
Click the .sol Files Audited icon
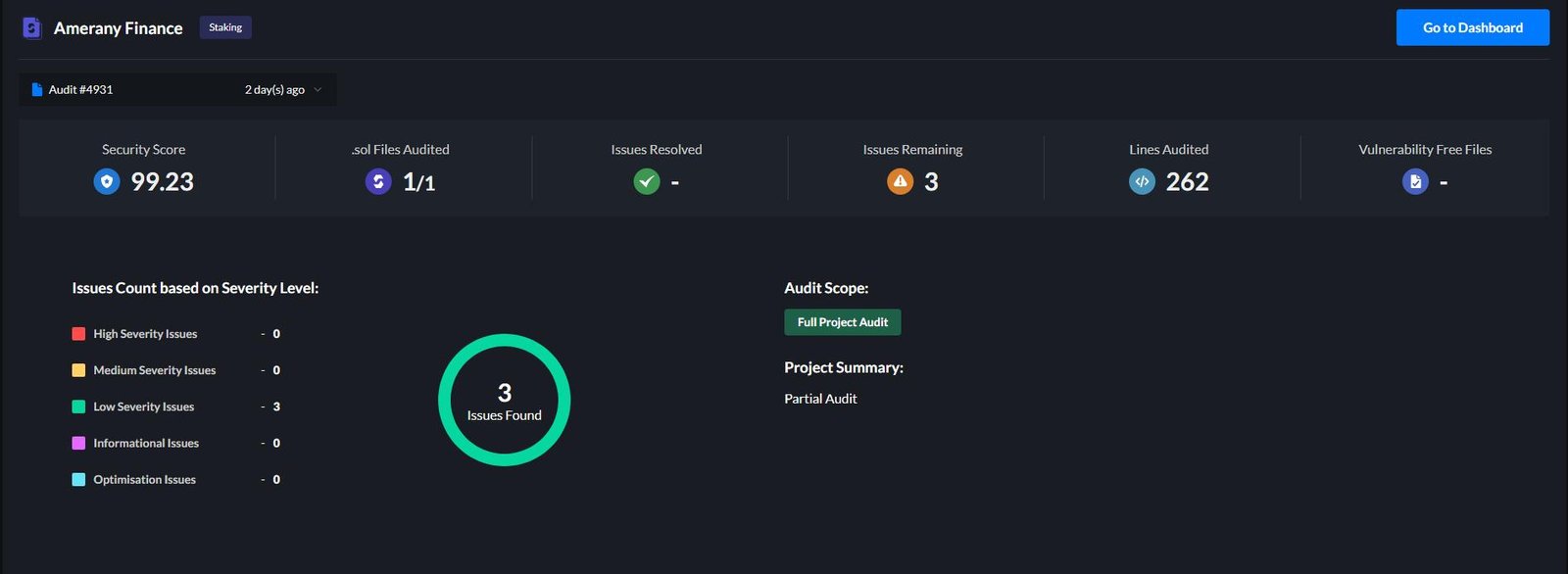pyautogui.click(x=378, y=181)
